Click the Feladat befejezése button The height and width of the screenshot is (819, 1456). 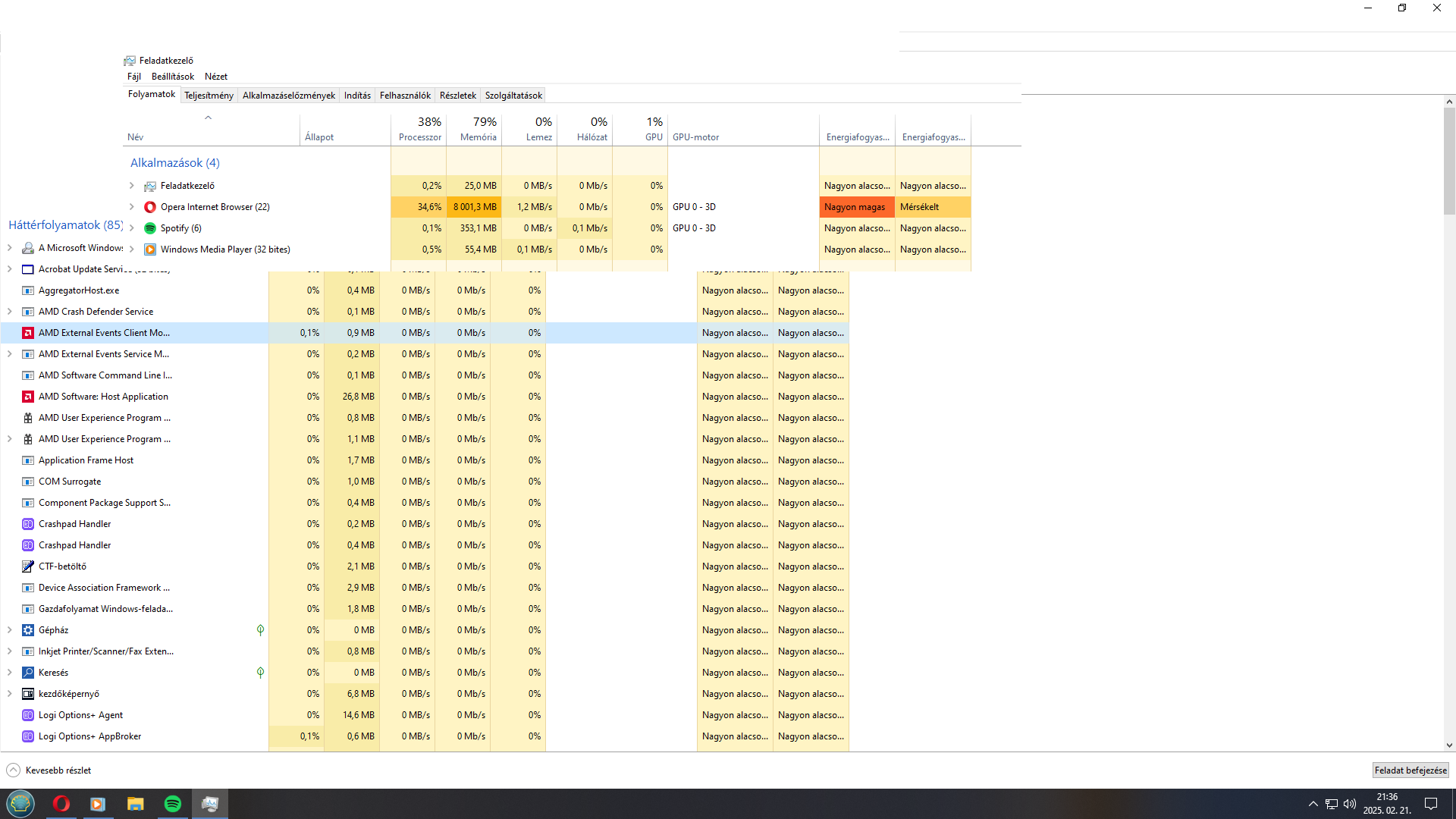pyautogui.click(x=1410, y=770)
